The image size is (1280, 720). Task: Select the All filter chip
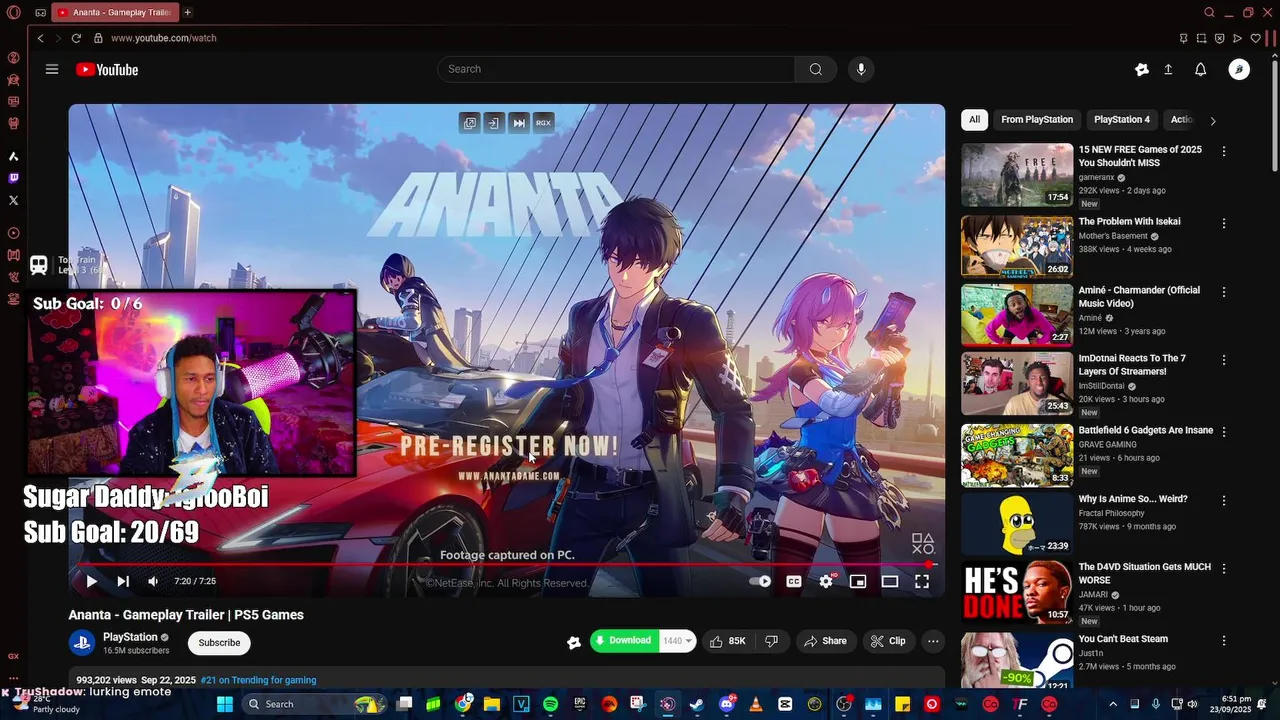point(974,120)
